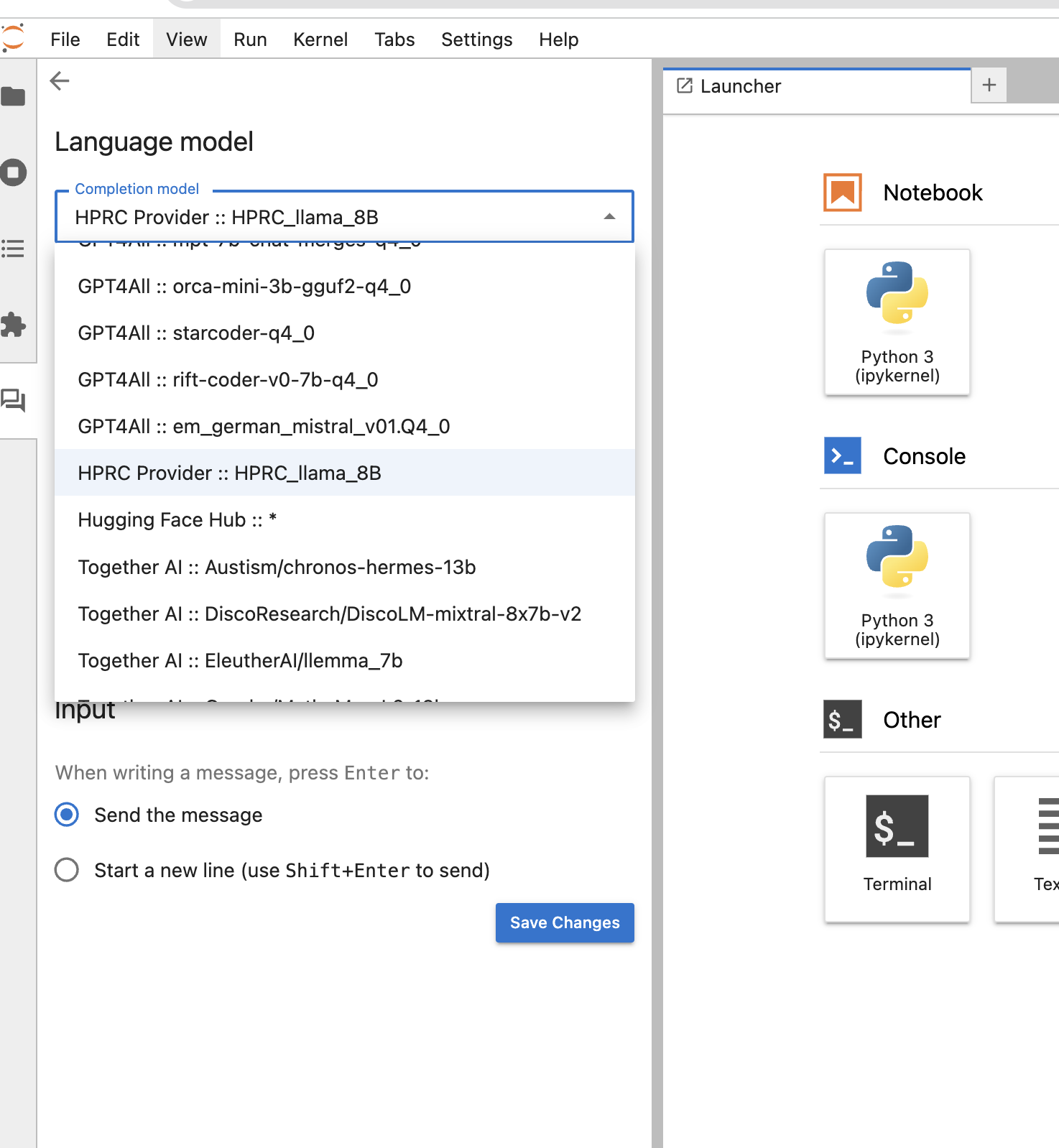Image resolution: width=1059 pixels, height=1148 pixels.
Task: Open the Run menu
Action: coord(250,40)
